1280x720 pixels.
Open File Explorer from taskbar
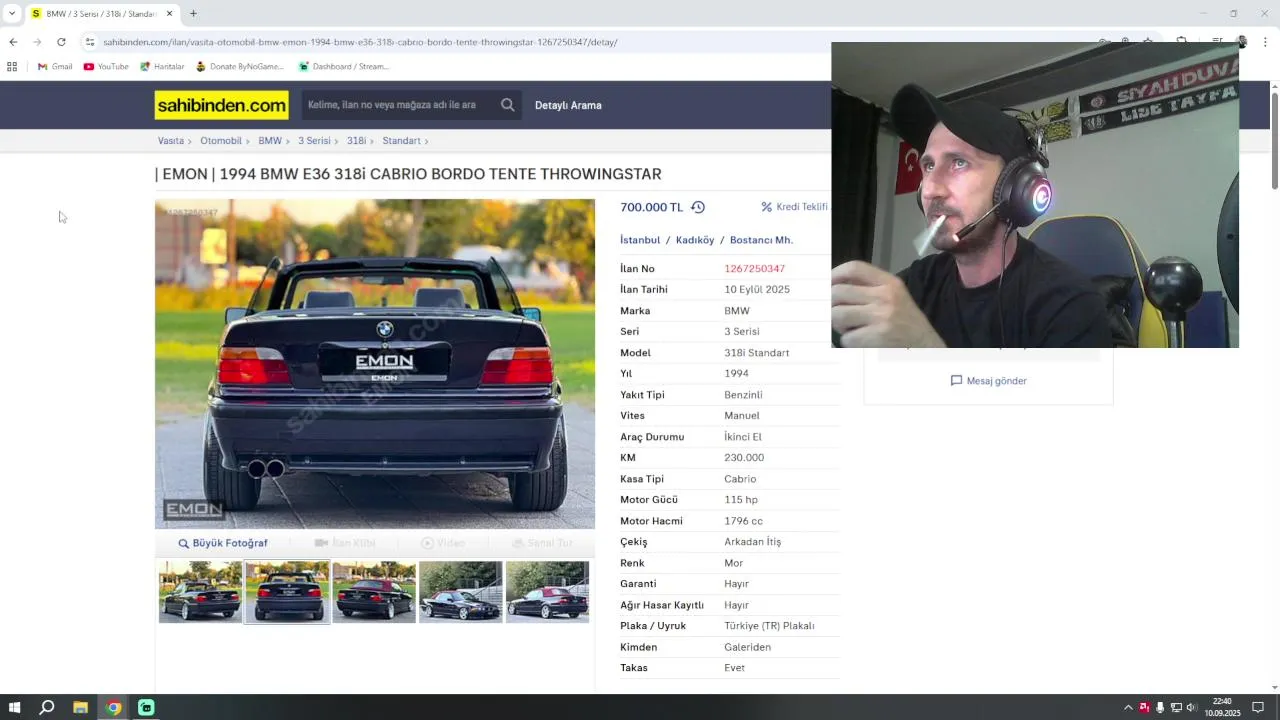pos(80,708)
